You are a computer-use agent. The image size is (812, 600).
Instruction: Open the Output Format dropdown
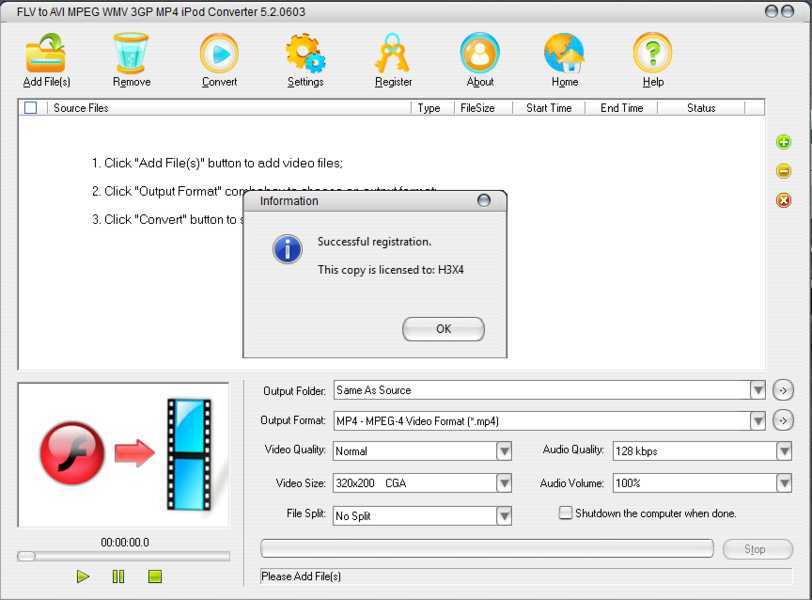point(757,420)
